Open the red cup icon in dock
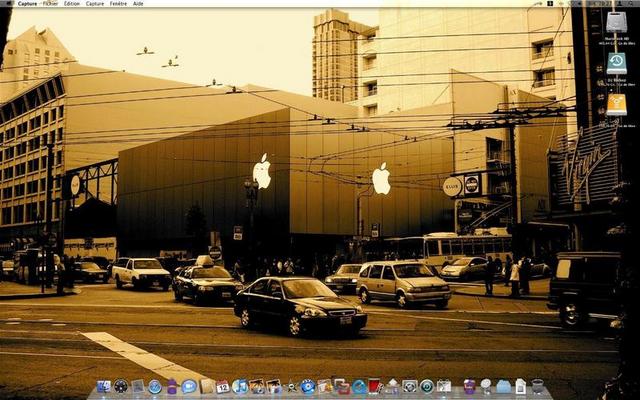The height and width of the screenshot is (400, 640). [x=376, y=387]
